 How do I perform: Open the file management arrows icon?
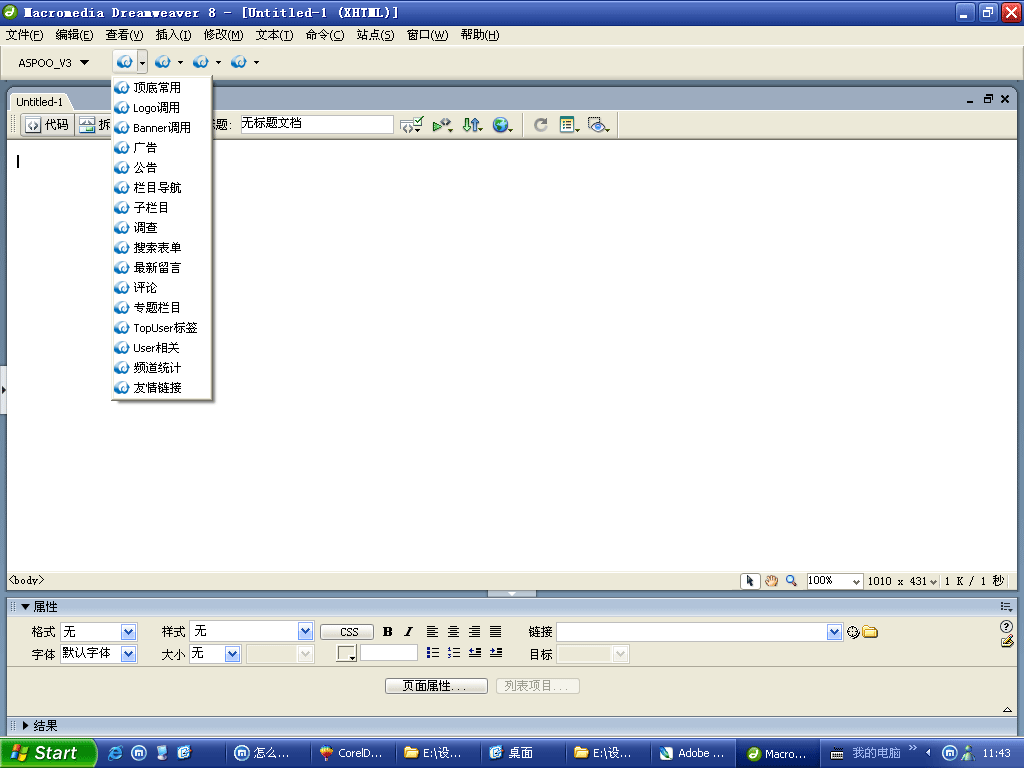point(472,125)
